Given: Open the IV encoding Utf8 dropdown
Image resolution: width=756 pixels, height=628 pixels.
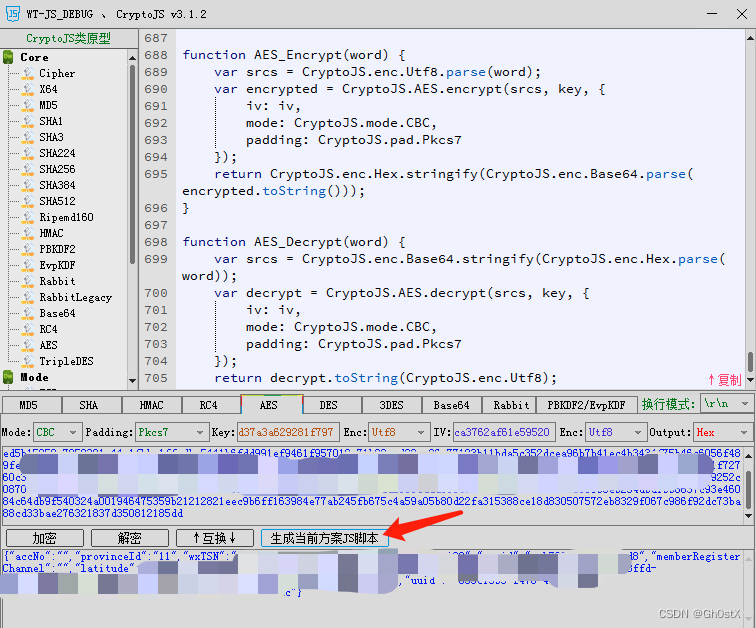Looking at the screenshot, I should (x=616, y=432).
